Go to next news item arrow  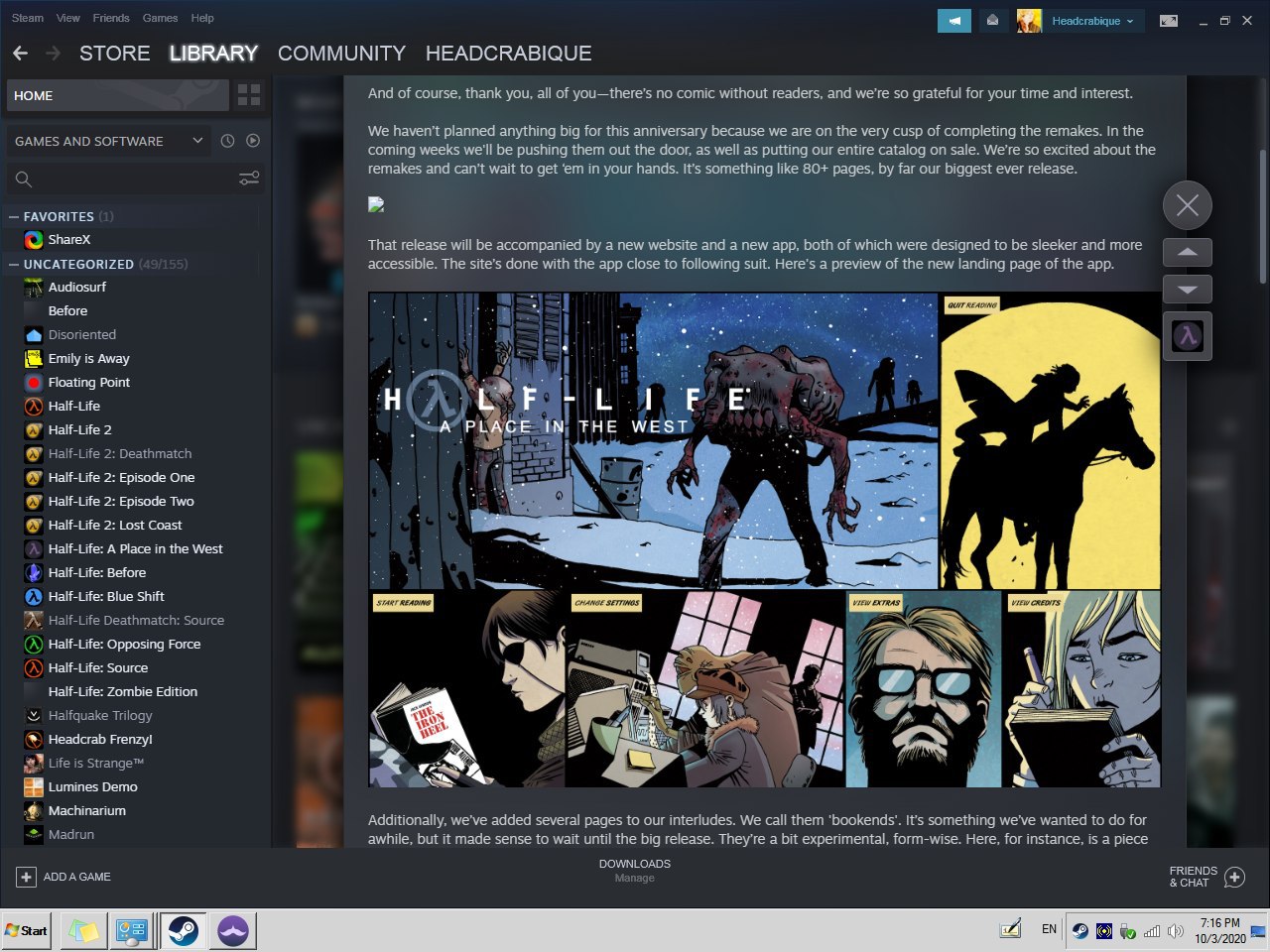click(x=1188, y=290)
